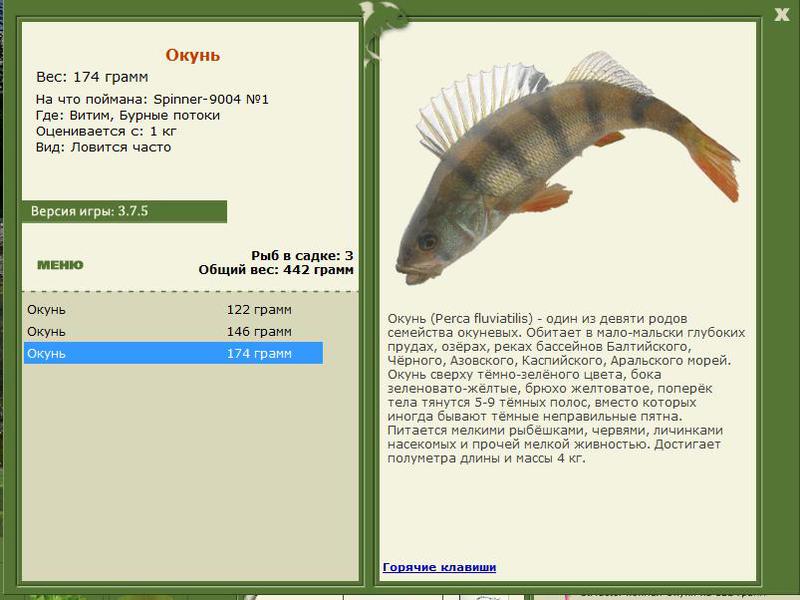This screenshot has width=800, height=600.
Task: Click the Версия игры 3.7.5 bar
Action: 124,211
